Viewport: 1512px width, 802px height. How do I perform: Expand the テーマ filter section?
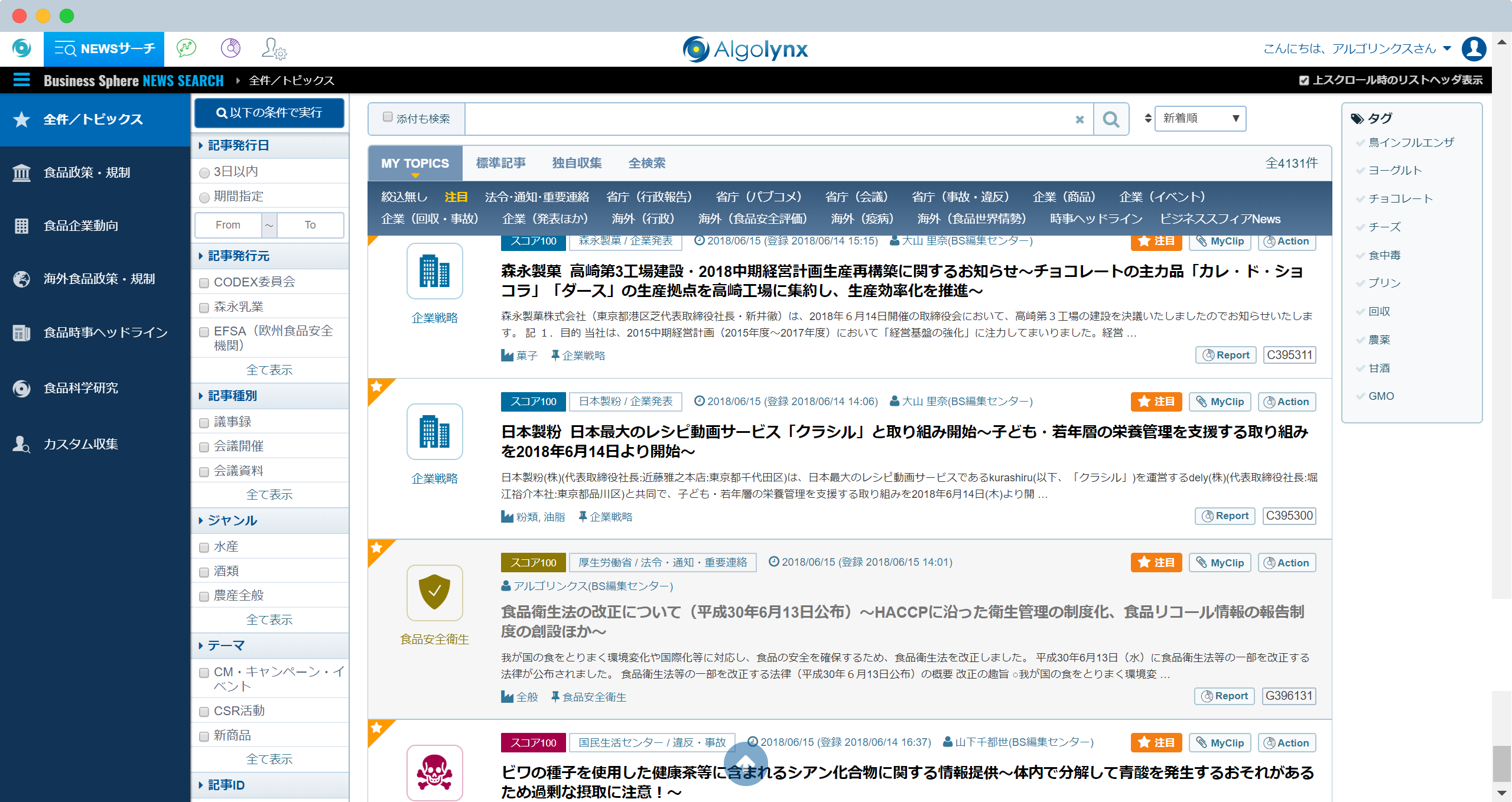coord(270,645)
